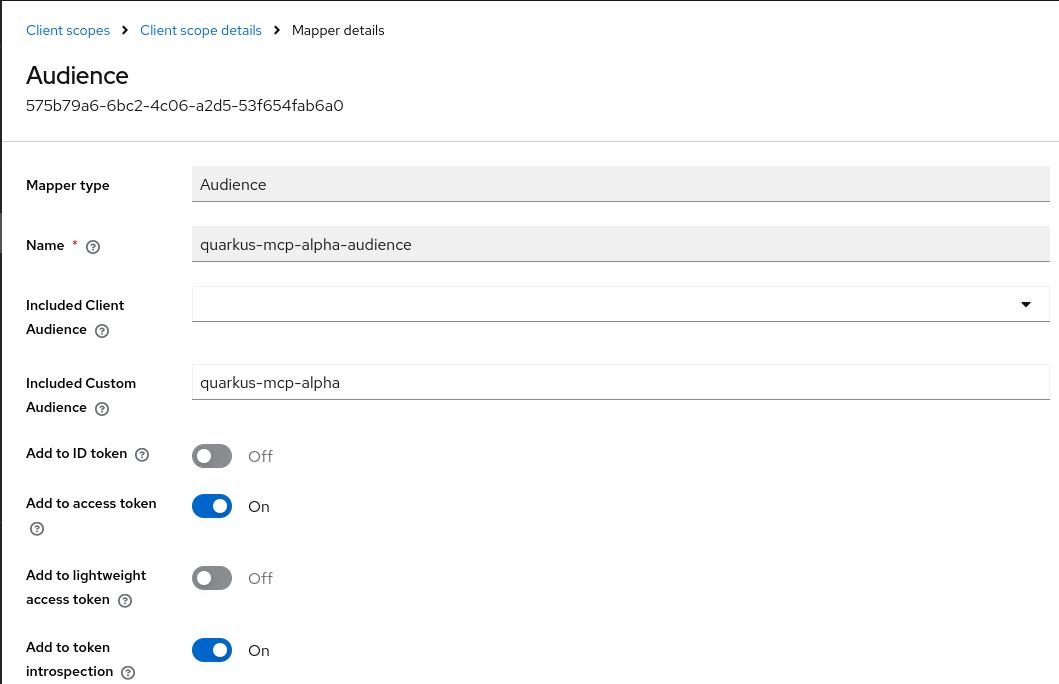Click the Add to ID token help icon
This screenshot has width=1059, height=684.
(x=142, y=454)
